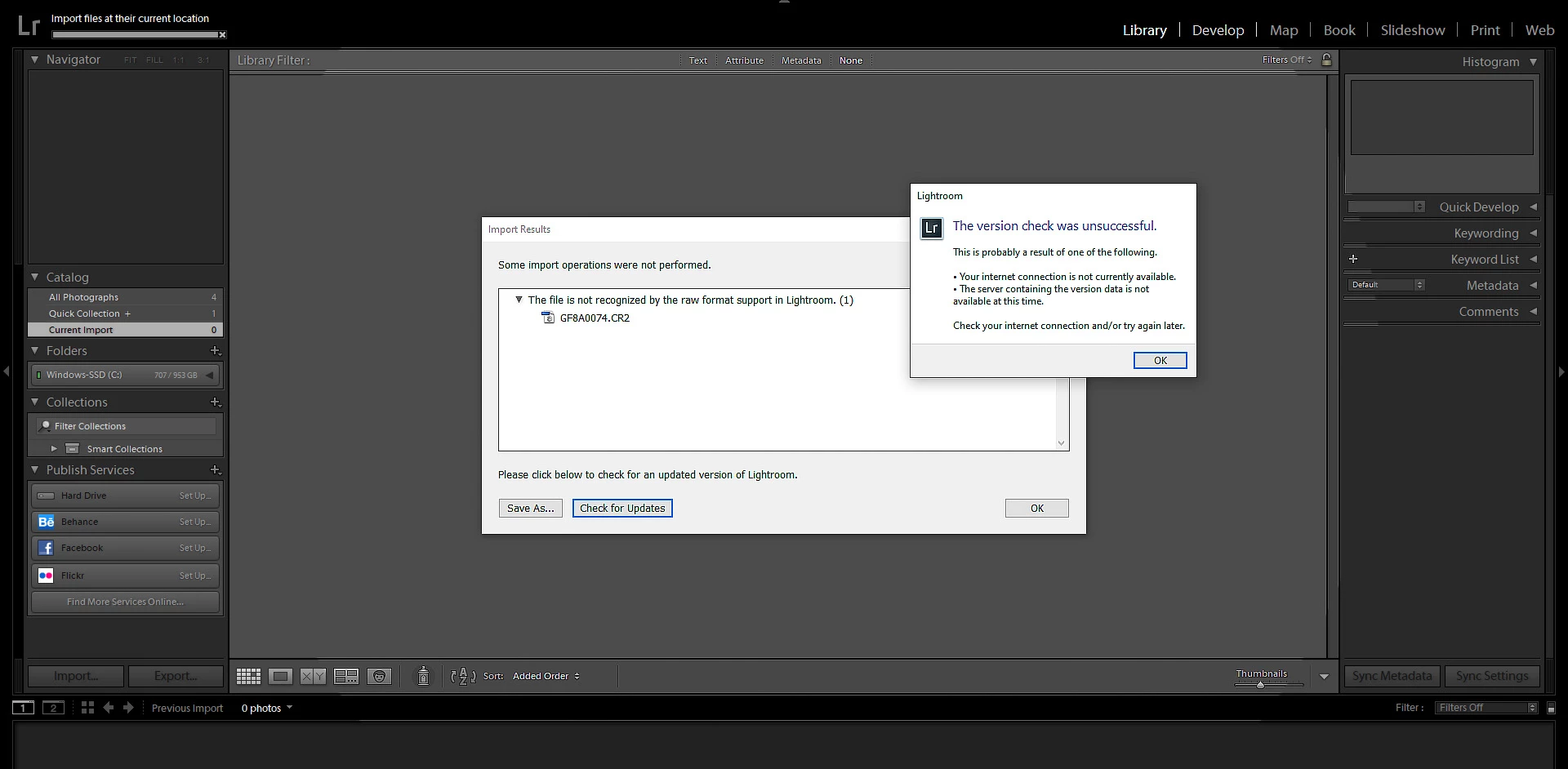Click Save As... in Import Results
This screenshot has height=769, width=1568.
530,508
